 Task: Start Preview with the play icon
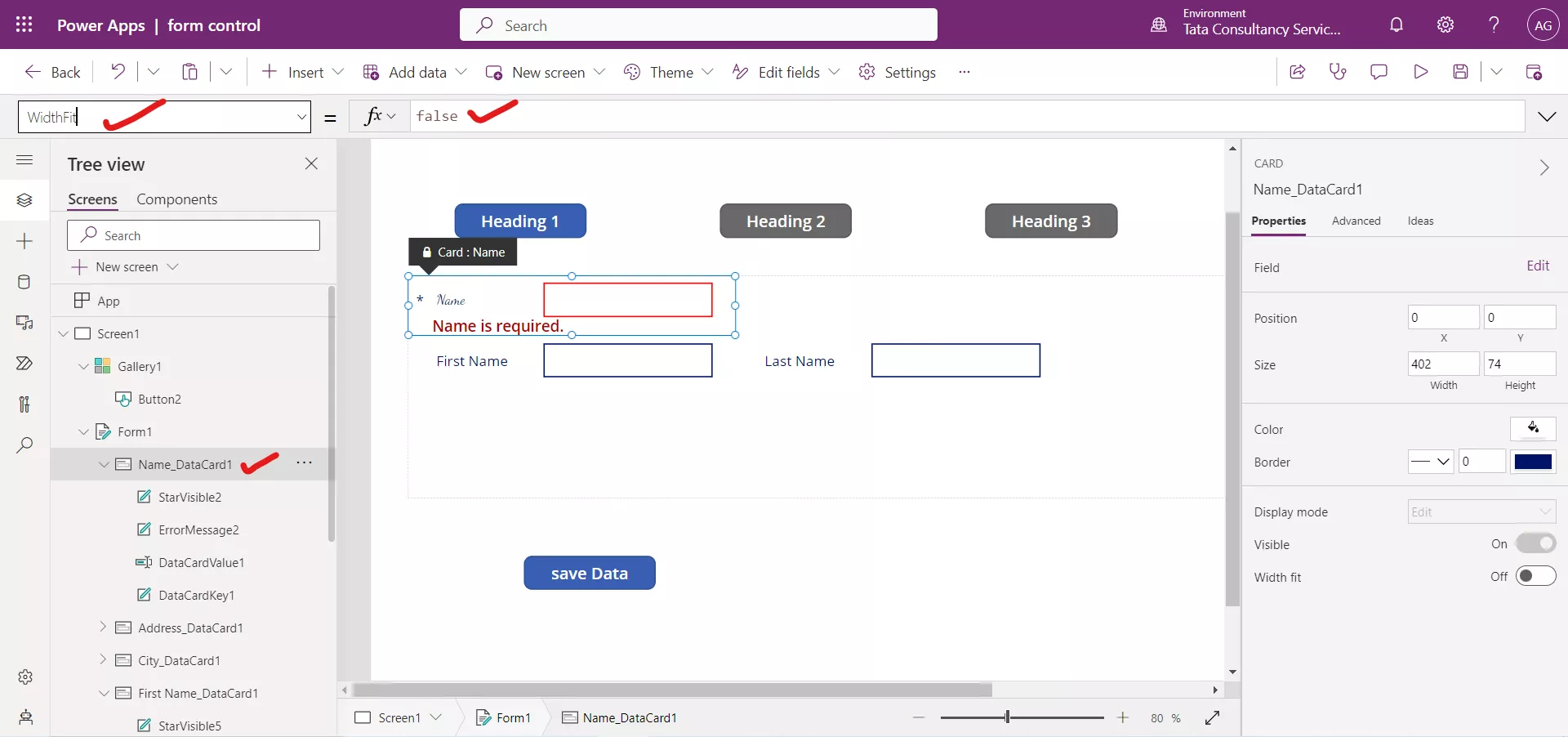click(x=1421, y=72)
